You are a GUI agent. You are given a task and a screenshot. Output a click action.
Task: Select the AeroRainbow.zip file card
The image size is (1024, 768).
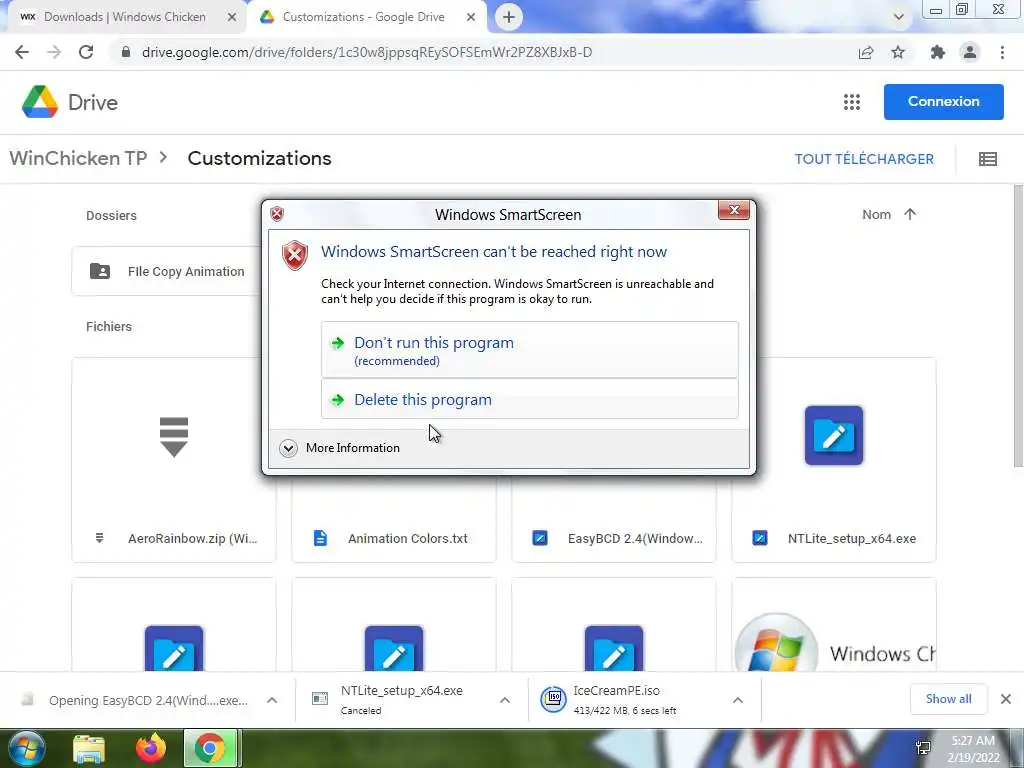tap(174, 460)
